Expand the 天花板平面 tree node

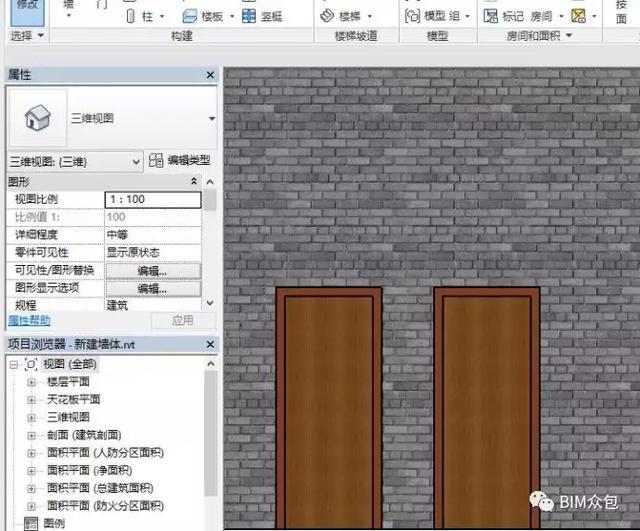click(31, 399)
